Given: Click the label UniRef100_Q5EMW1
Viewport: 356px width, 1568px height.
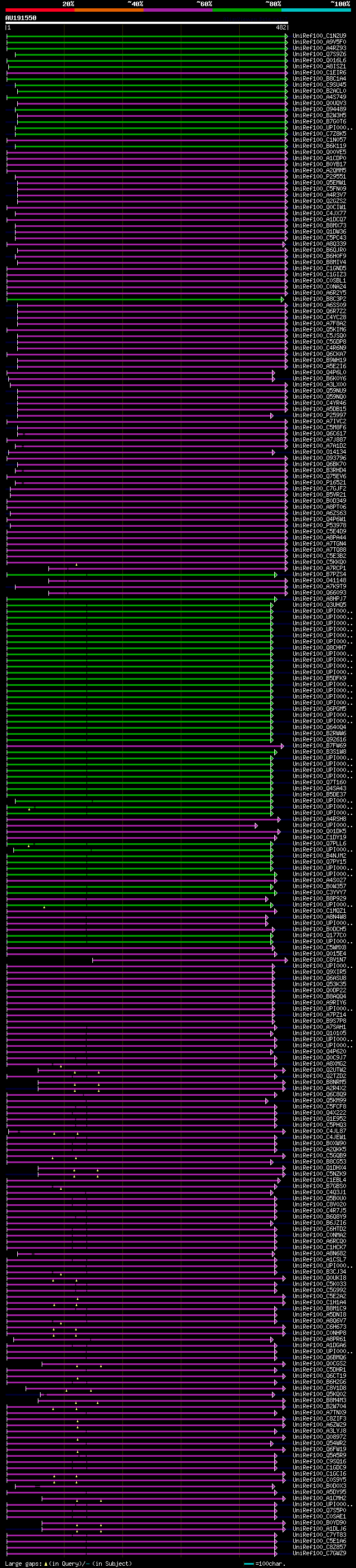Looking at the screenshot, I should pyautogui.click(x=319, y=182).
